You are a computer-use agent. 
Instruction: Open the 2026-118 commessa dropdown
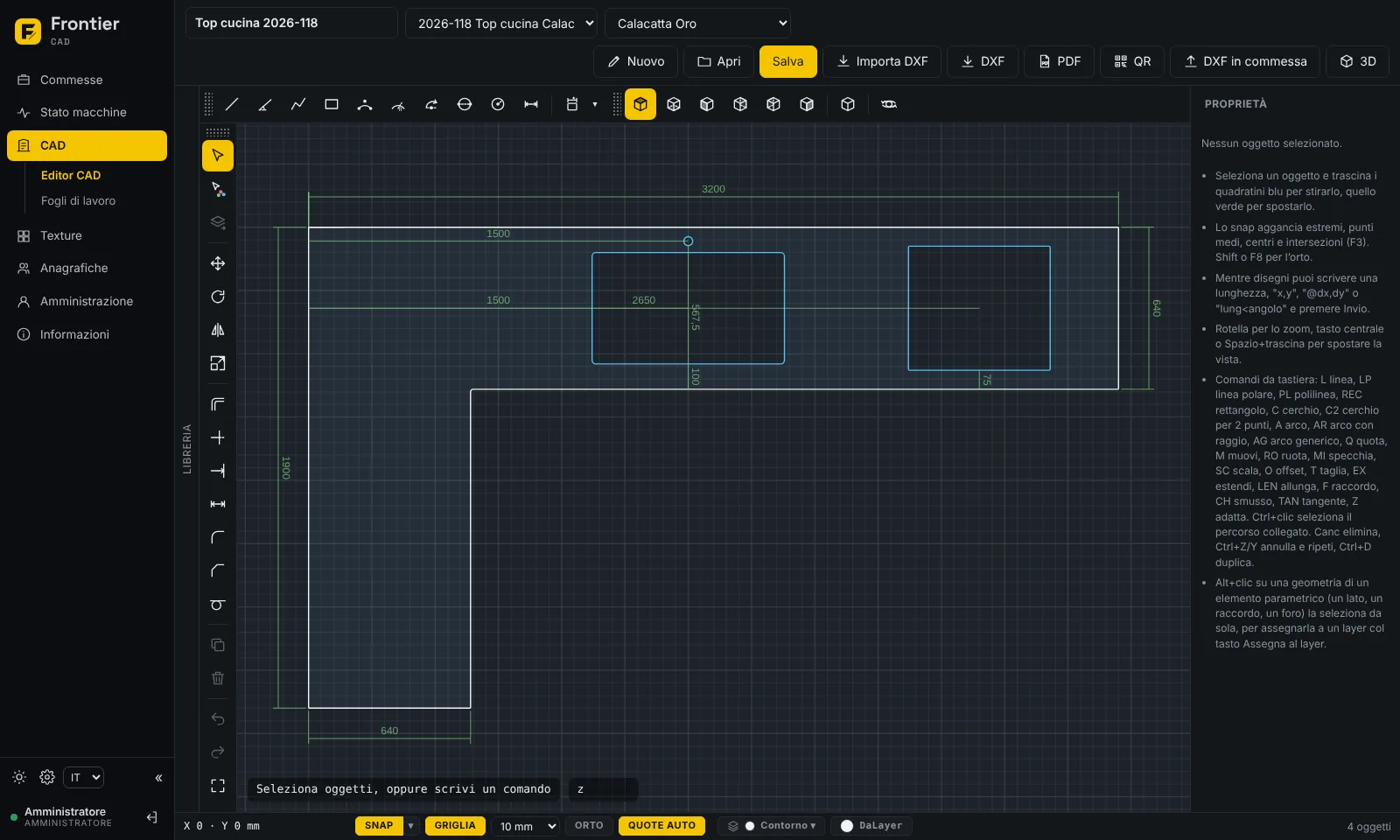point(501,24)
